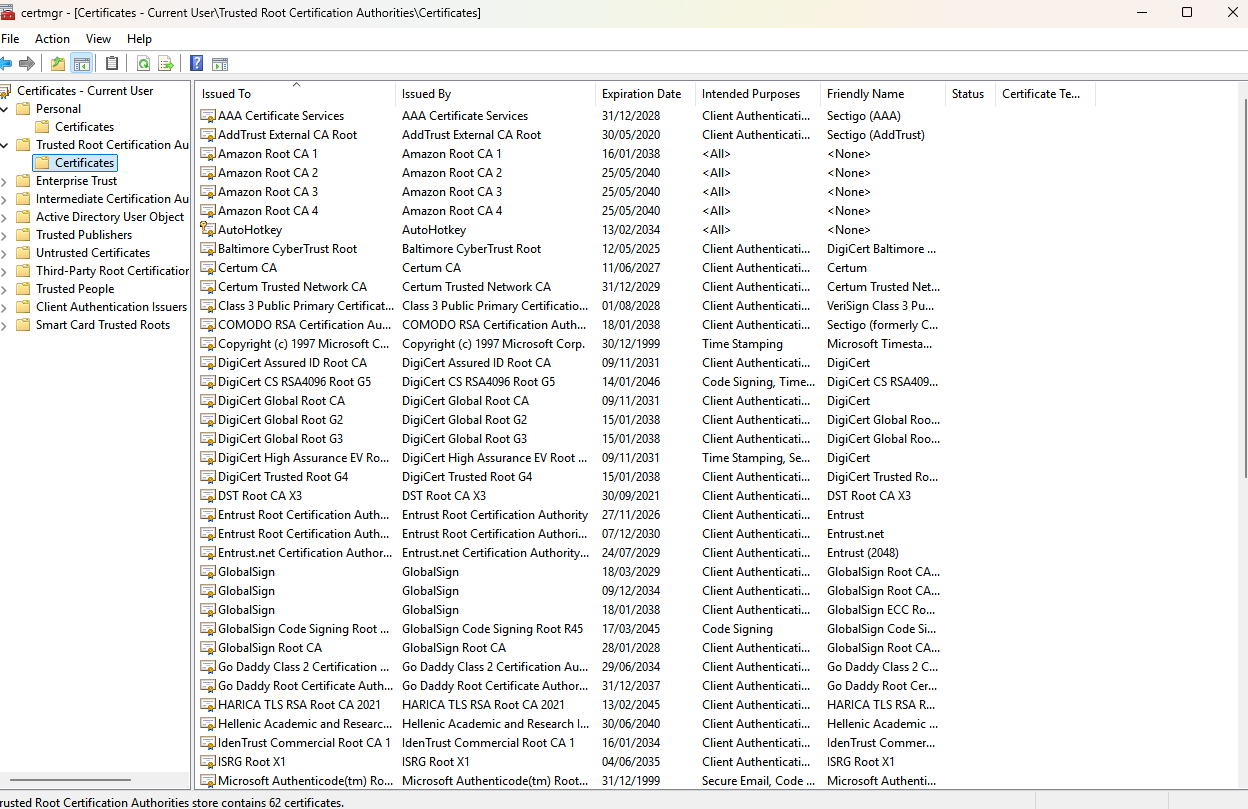Click the Baltimore CyberTrust Root certificate icon
The width and height of the screenshot is (1248, 809).
pyautogui.click(x=208, y=249)
